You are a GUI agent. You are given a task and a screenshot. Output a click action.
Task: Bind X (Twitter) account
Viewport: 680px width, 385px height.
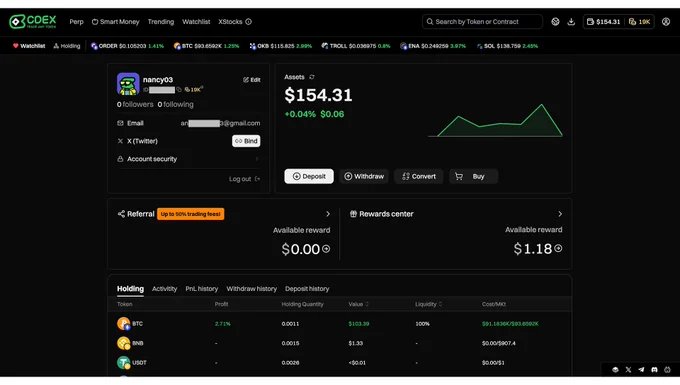246,141
